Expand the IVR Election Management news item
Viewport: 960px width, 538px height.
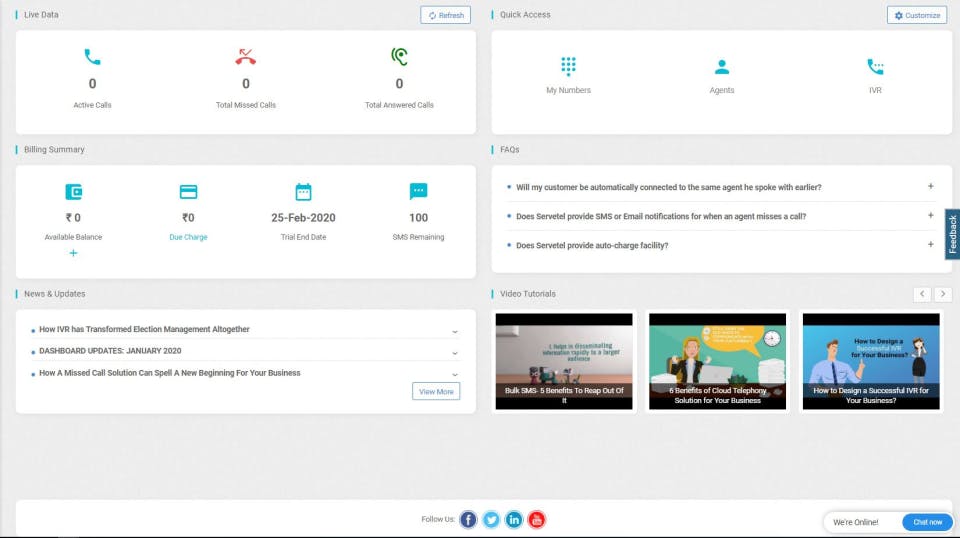(x=454, y=332)
